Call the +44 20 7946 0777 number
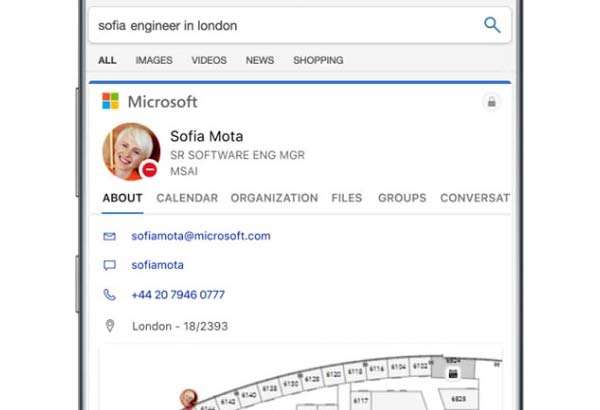 click(x=178, y=295)
